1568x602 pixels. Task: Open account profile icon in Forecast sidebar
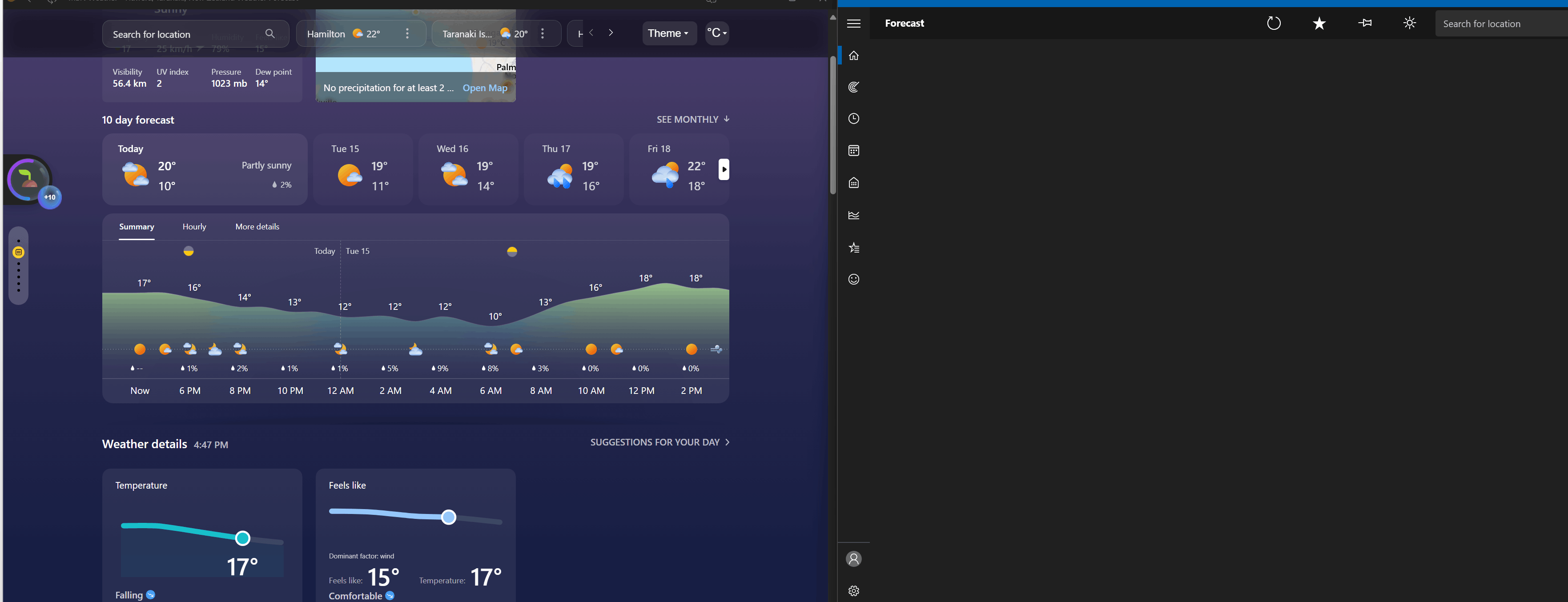[x=853, y=559]
